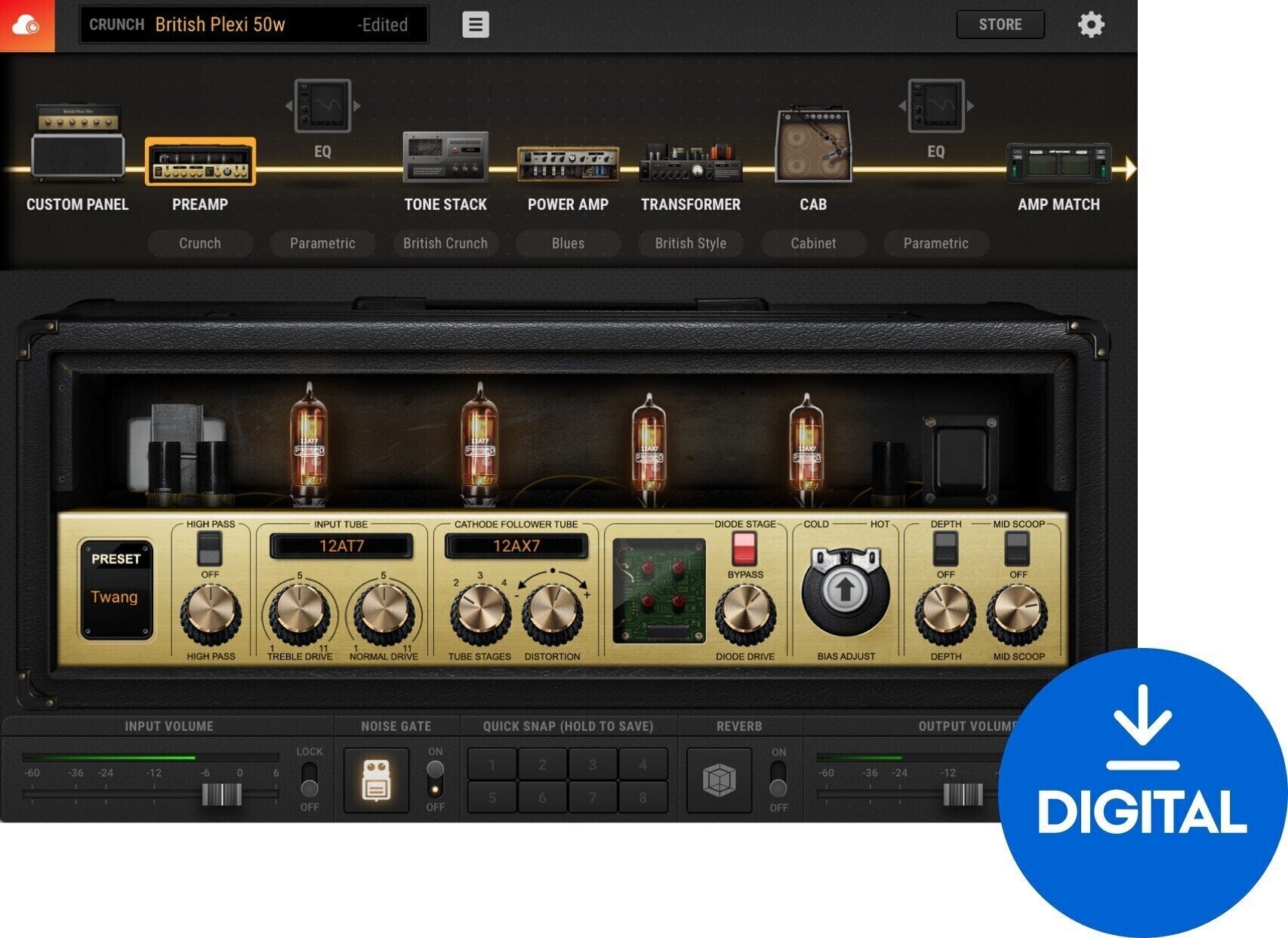1288x938 pixels.
Task: Open the settings gear menu
Action: [1092, 24]
